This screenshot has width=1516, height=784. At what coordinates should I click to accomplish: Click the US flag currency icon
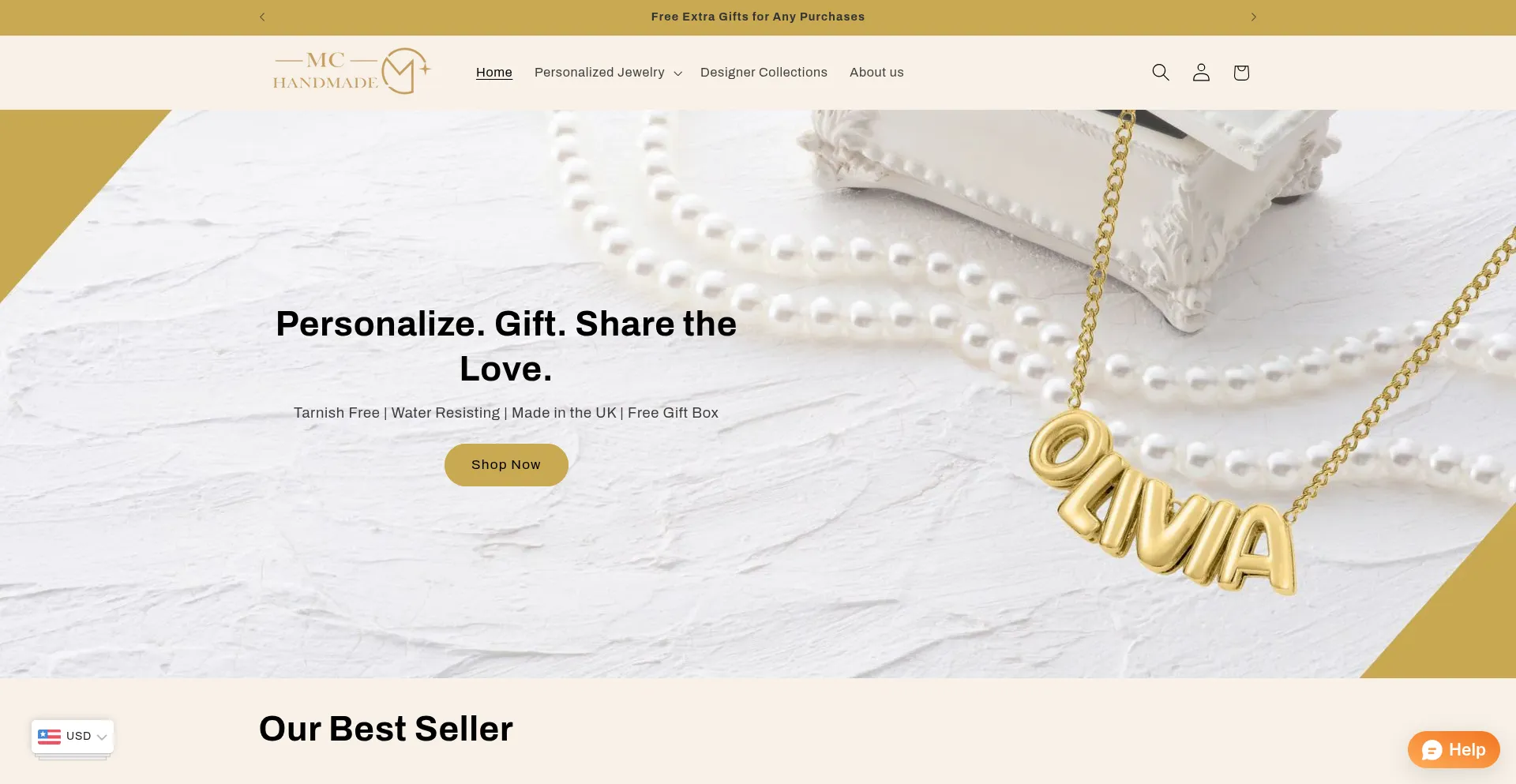point(49,736)
